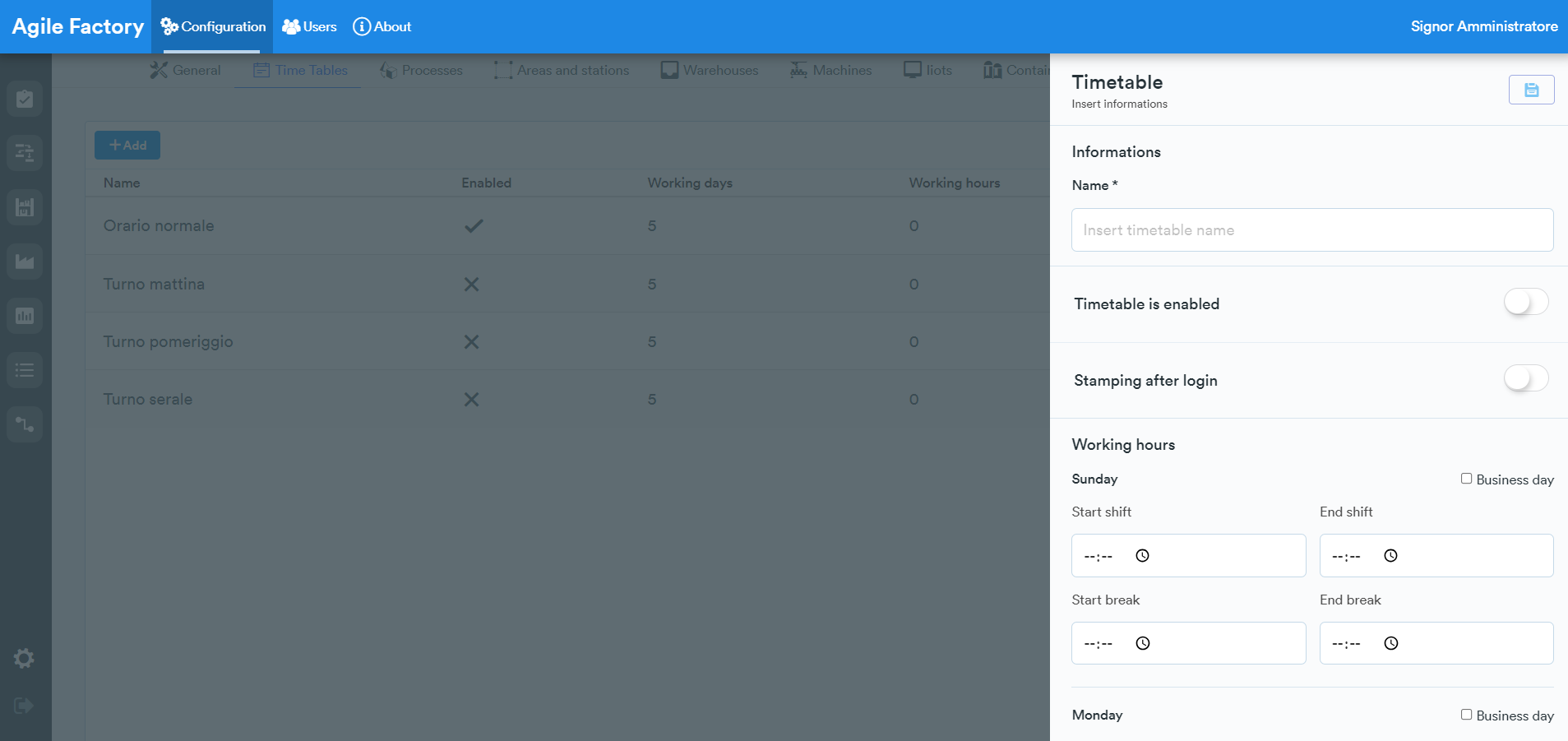Image resolution: width=1568 pixels, height=741 pixels.
Task: Switch to the Machines tab
Action: coord(830,71)
